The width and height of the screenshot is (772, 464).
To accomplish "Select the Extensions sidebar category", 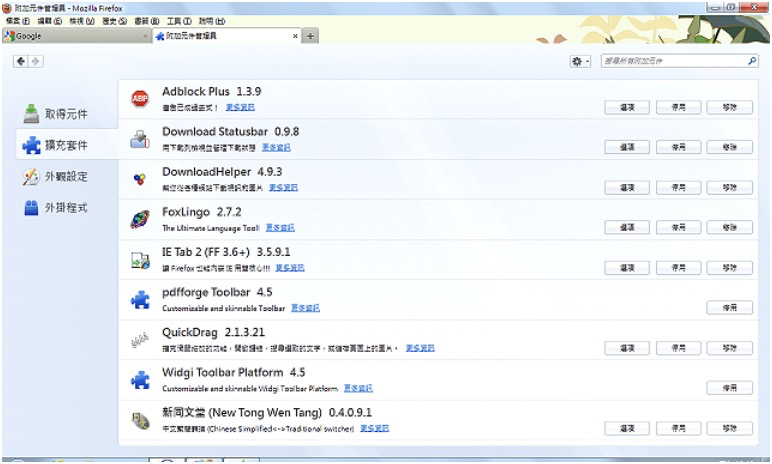I will click(67, 145).
